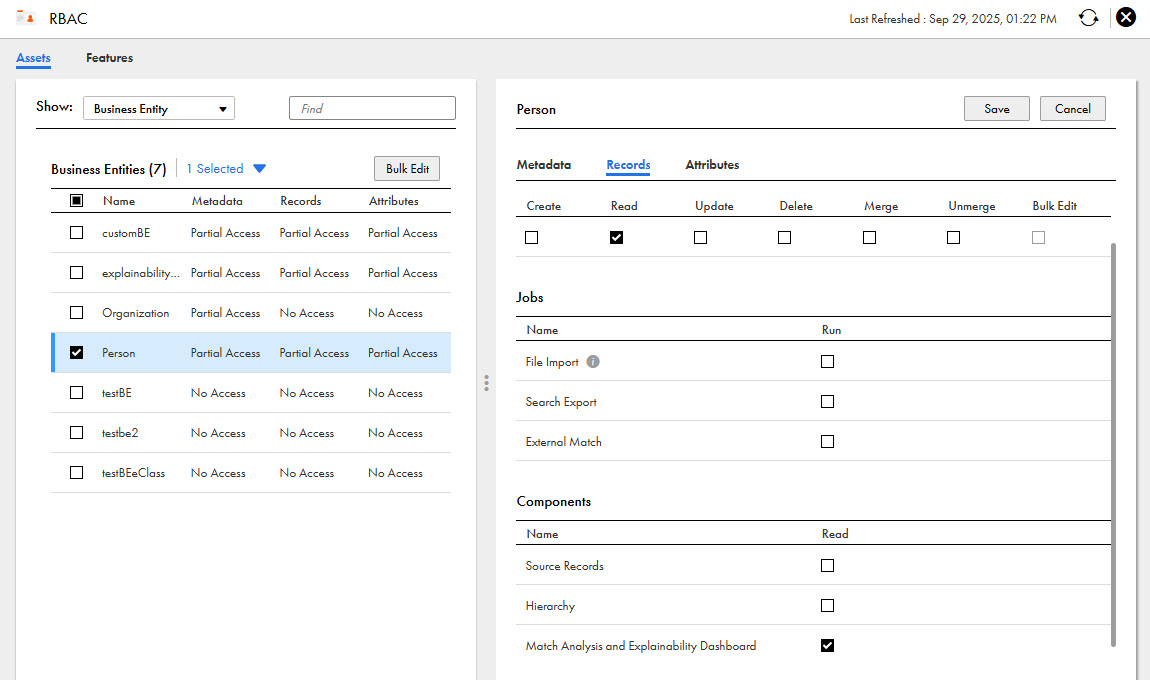Uncheck the Person row checkbox
This screenshot has width=1150, height=680.
click(x=76, y=352)
